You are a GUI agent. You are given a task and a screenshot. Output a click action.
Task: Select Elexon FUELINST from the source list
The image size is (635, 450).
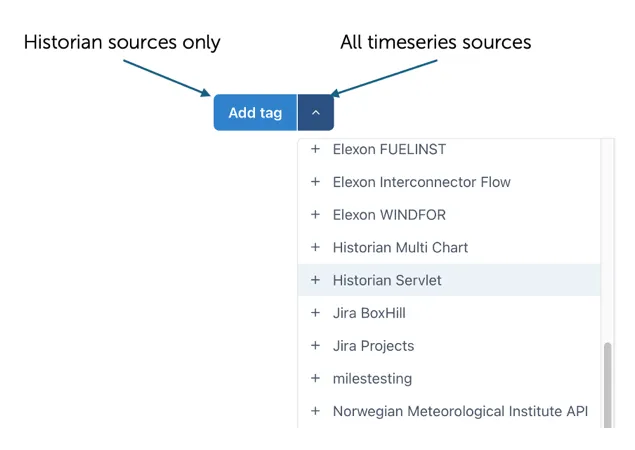click(x=389, y=149)
